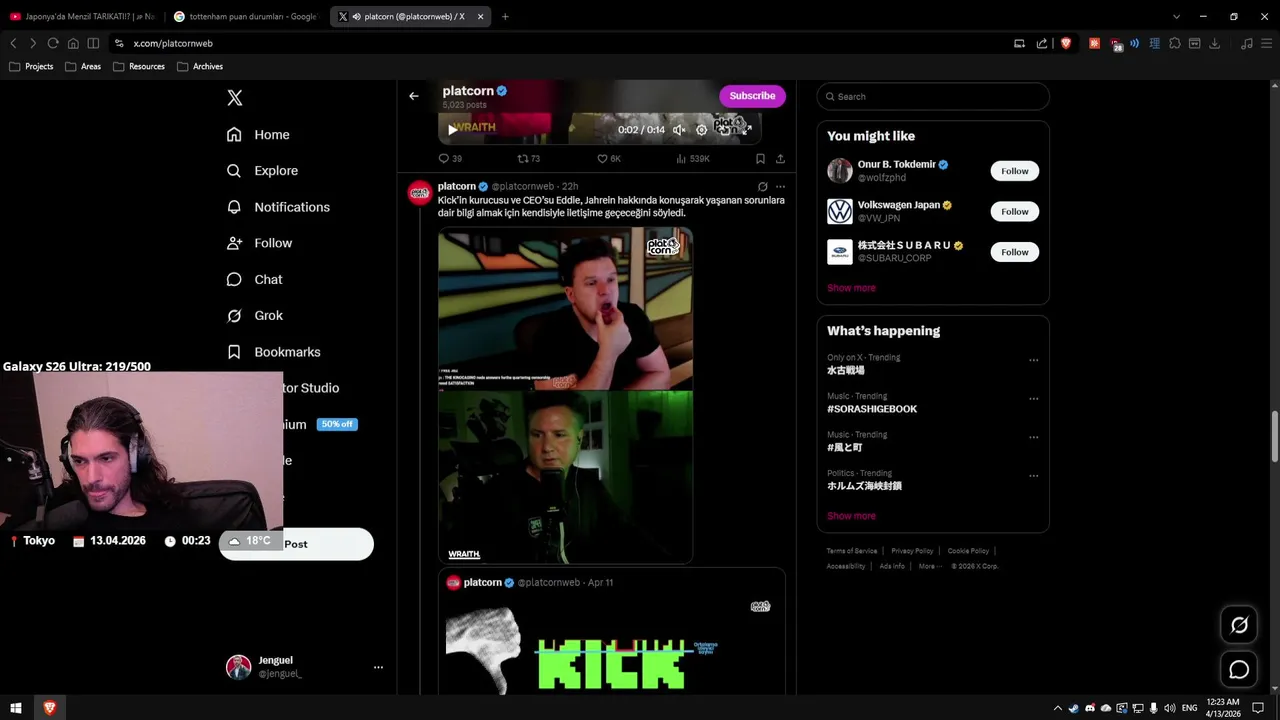Bookmark the top video post
The width and height of the screenshot is (1280, 720).
(x=760, y=159)
